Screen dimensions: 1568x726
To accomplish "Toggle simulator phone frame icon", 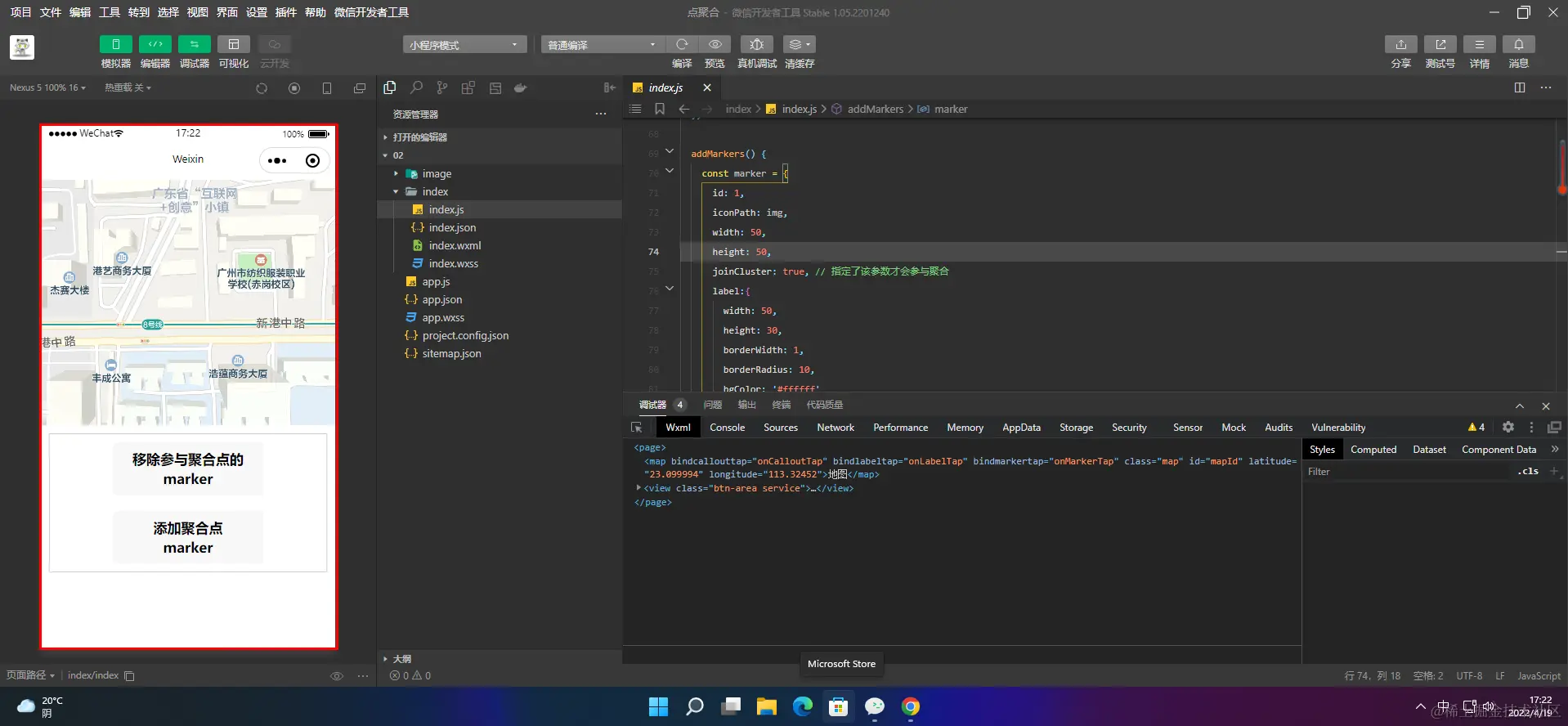I will pos(327,88).
